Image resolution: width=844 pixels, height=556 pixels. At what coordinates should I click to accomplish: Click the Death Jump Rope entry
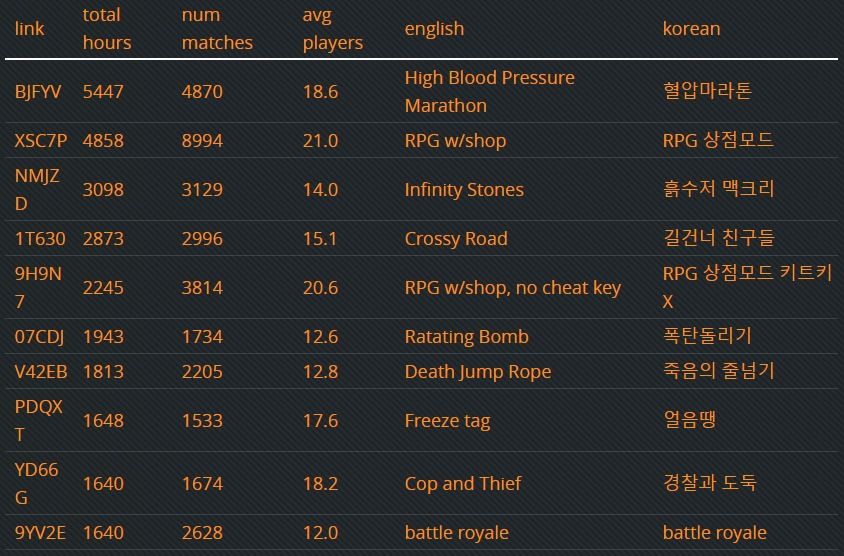coord(477,372)
